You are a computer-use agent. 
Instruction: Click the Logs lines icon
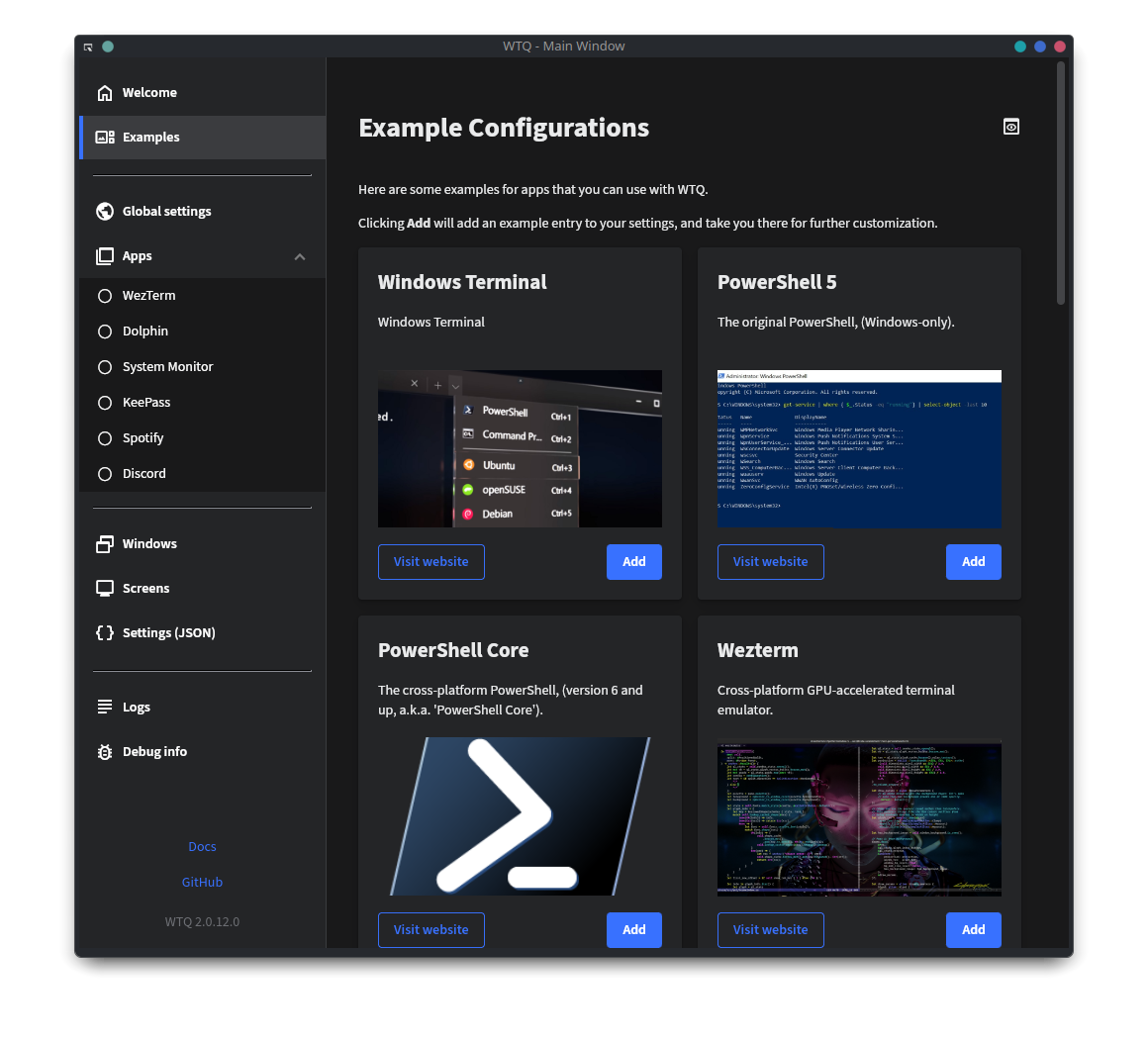click(105, 707)
